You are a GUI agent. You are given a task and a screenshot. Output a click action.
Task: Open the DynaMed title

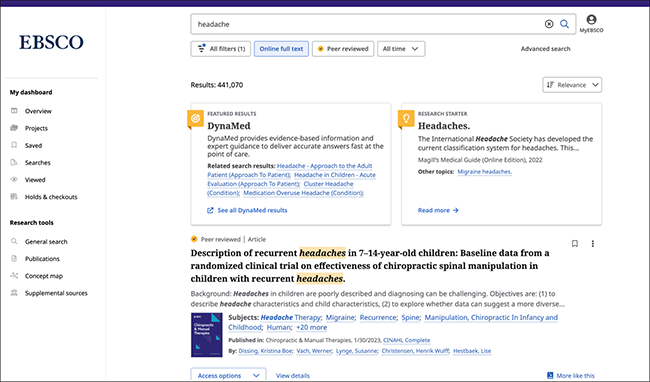[229, 126]
